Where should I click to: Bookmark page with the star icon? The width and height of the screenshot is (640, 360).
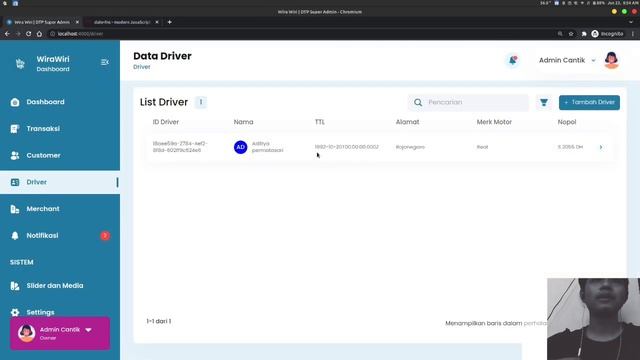571,34
